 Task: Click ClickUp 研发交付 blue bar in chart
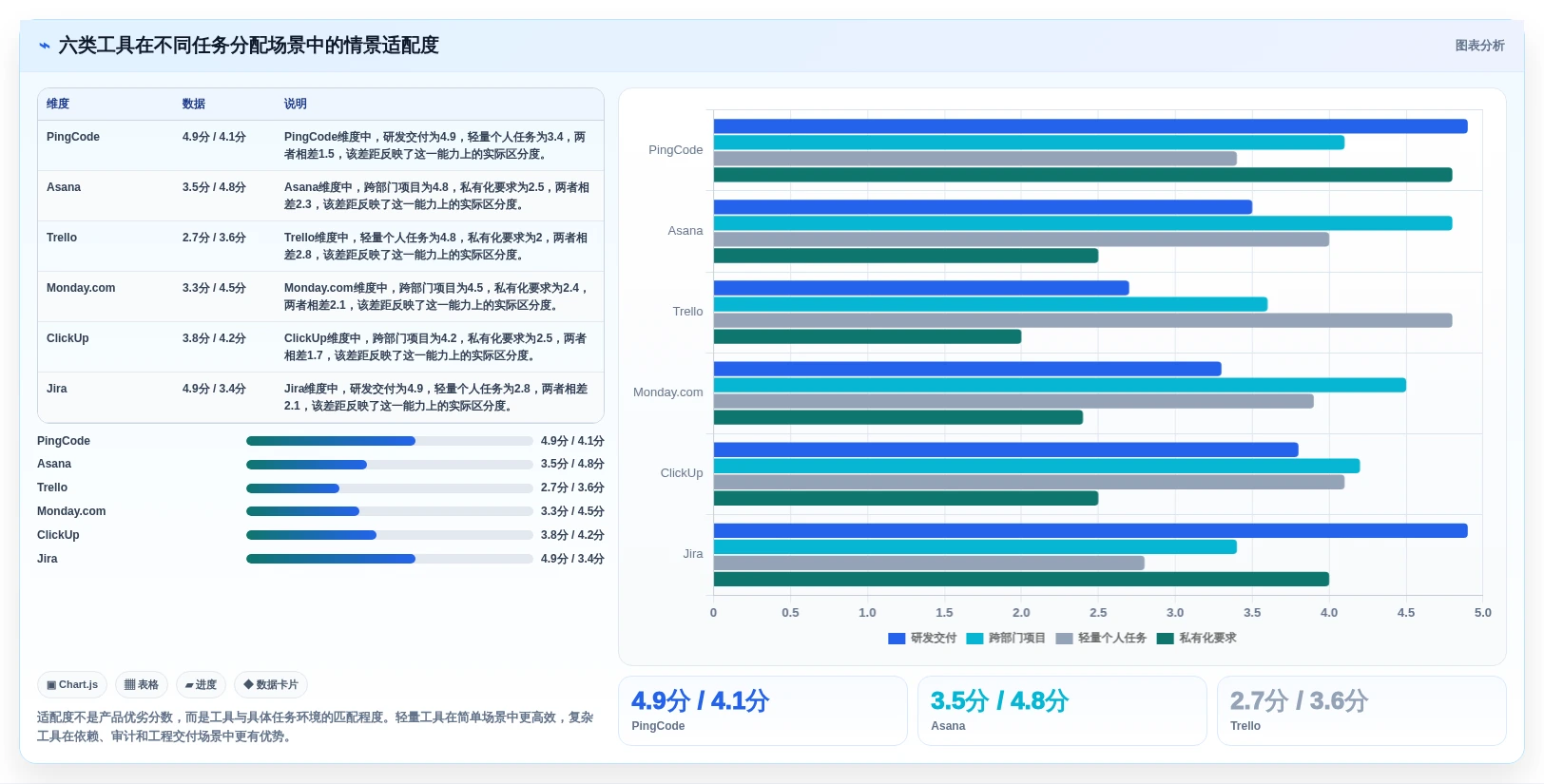click(x=1006, y=449)
